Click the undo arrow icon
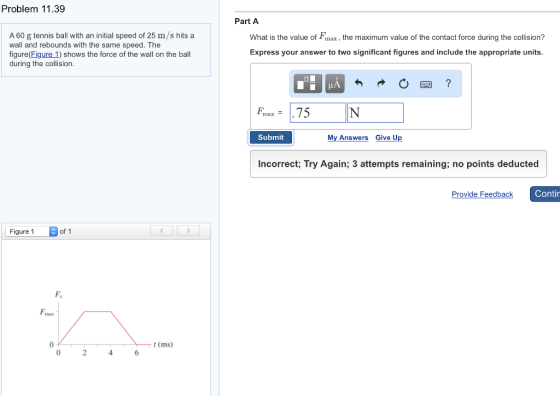 coord(359,84)
